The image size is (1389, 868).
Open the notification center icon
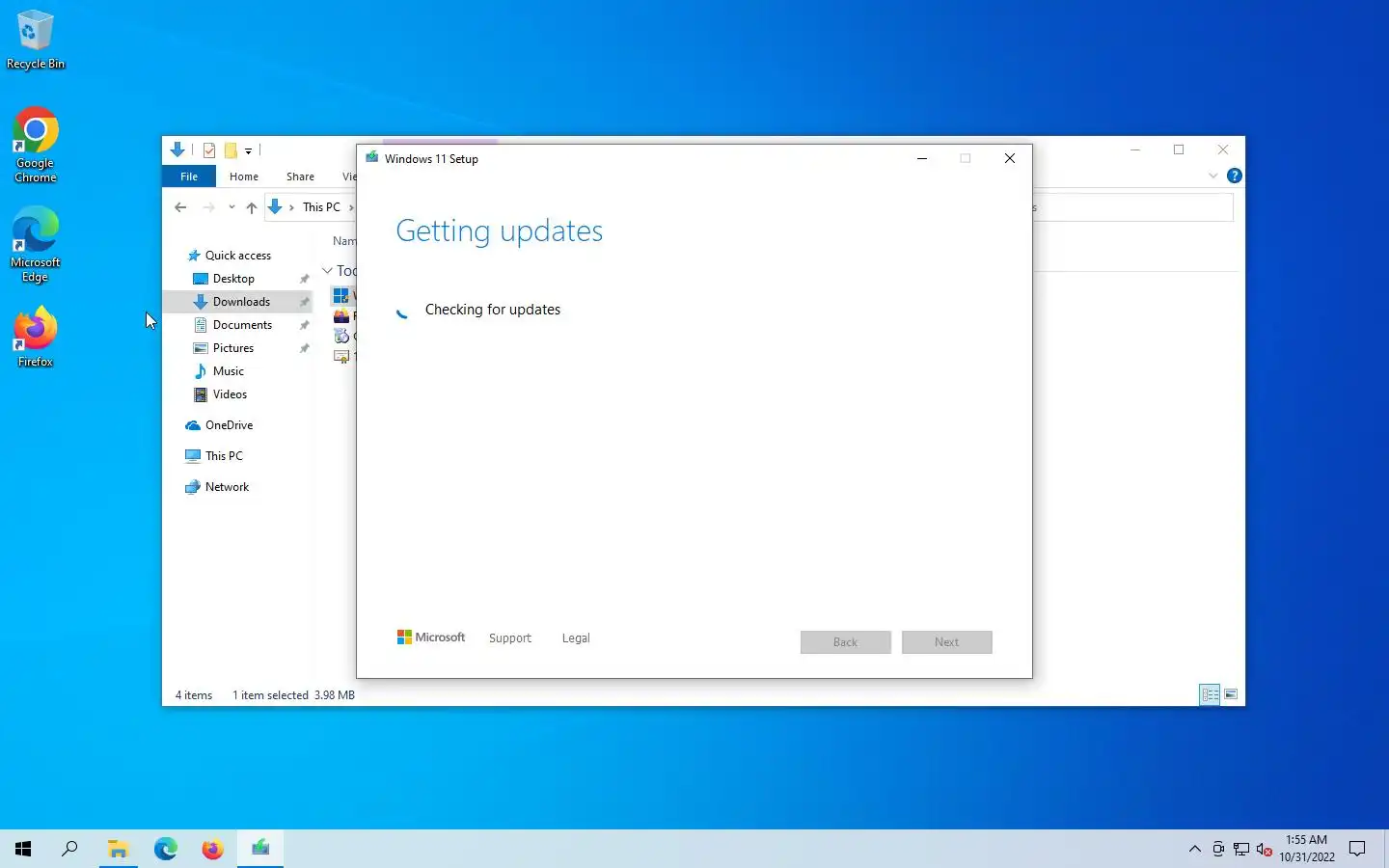[1357, 850]
